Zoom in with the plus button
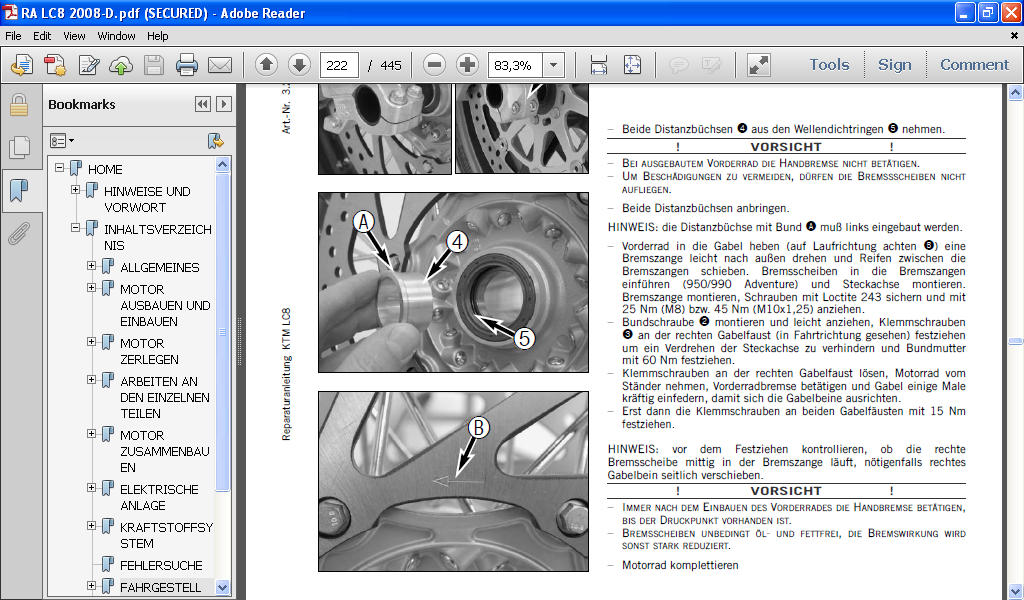1024x600 pixels. tap(467, 66)
